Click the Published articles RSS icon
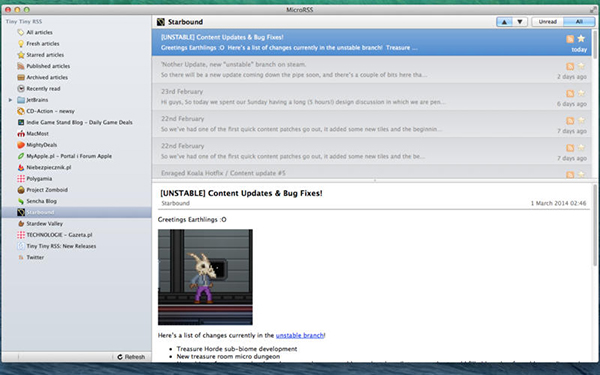600x375 pixels. pyautogui.click(x=21, y=66)
